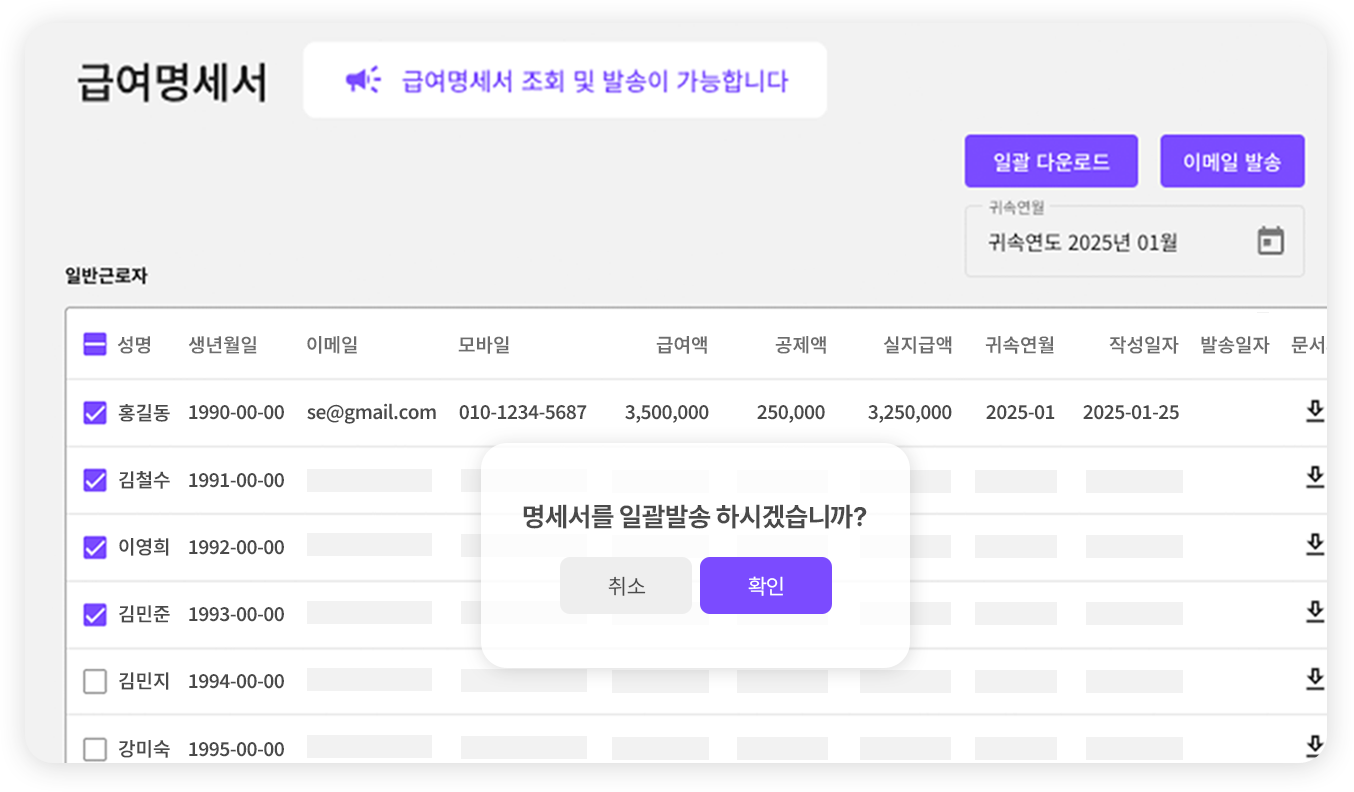Download 김민준's payslip document
The width and height of the screenshot is (1354, 792).
(x=1315, y=612)
